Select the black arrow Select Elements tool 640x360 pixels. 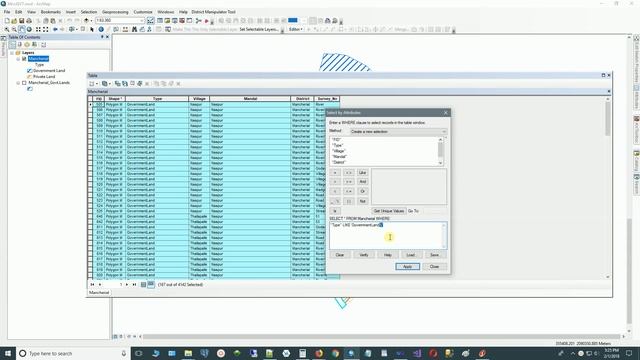(92, 29)
